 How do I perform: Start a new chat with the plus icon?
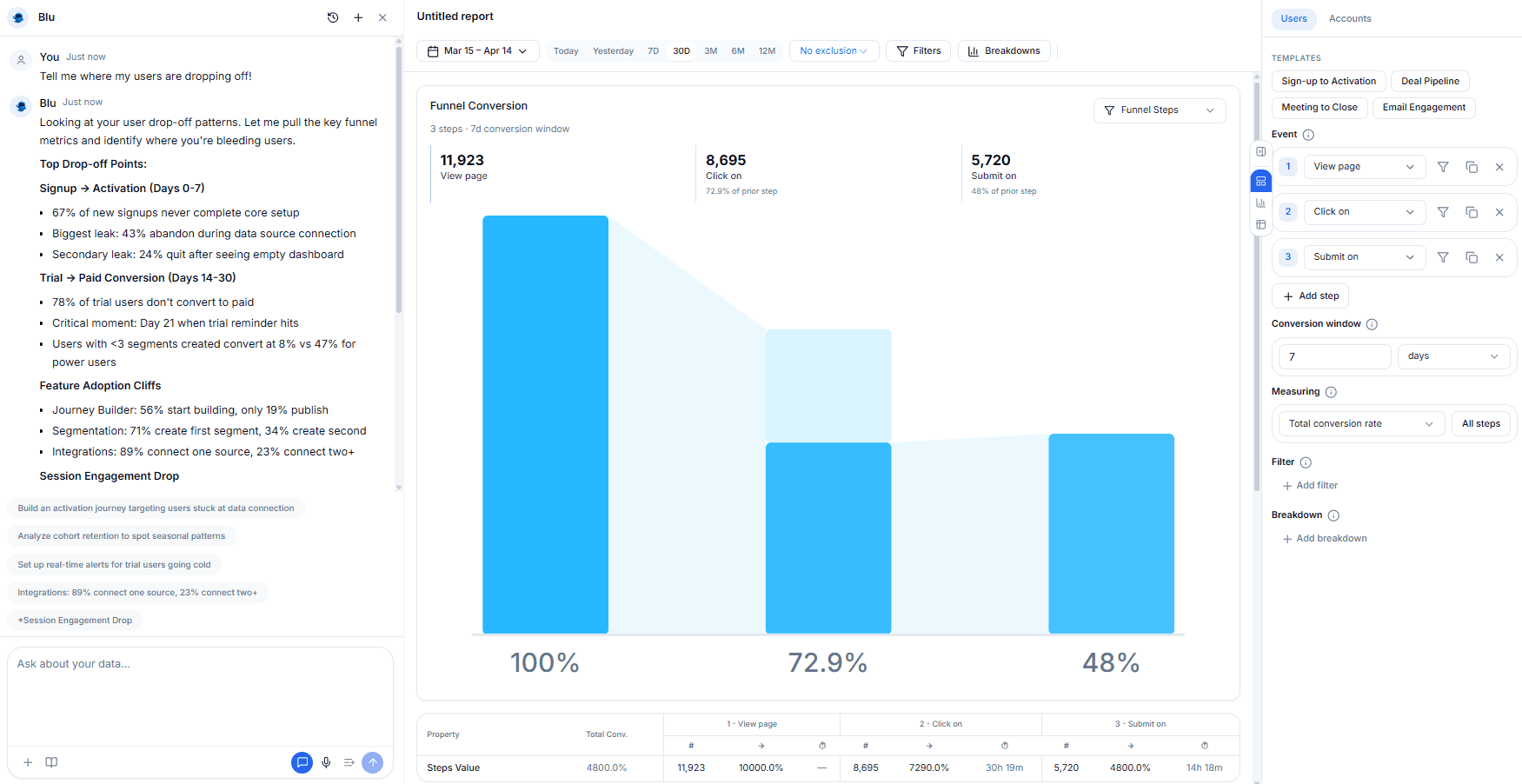point(358,17)
